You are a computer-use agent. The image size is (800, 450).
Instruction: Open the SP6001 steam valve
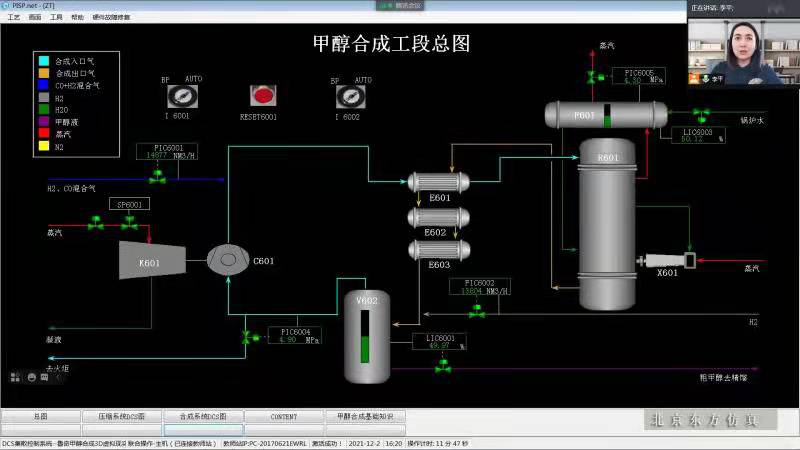pyautogui.click(x=130, y=222)
